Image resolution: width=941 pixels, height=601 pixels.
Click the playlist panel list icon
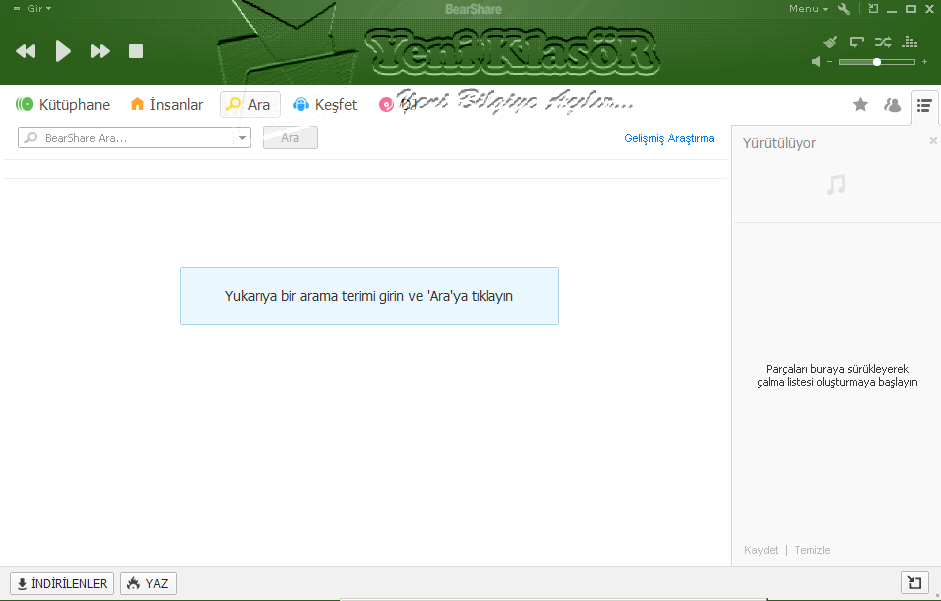pos(924,105)
